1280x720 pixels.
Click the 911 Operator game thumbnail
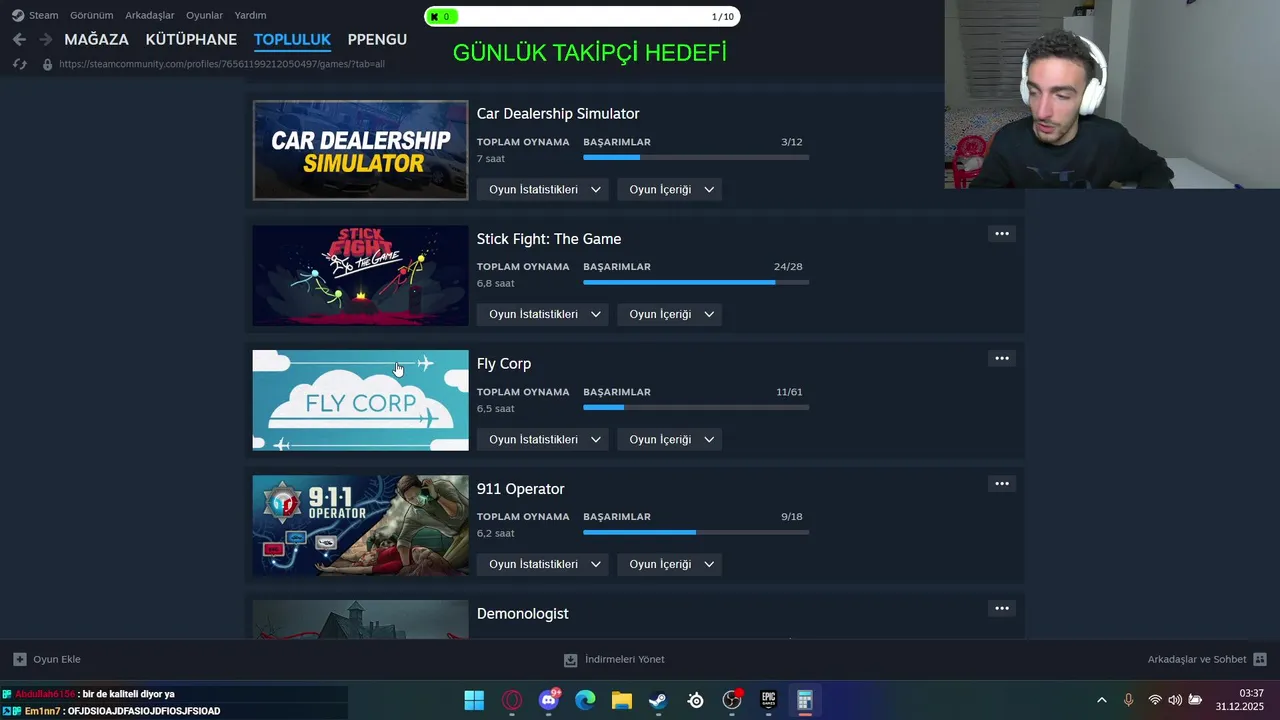coord(360,525)
